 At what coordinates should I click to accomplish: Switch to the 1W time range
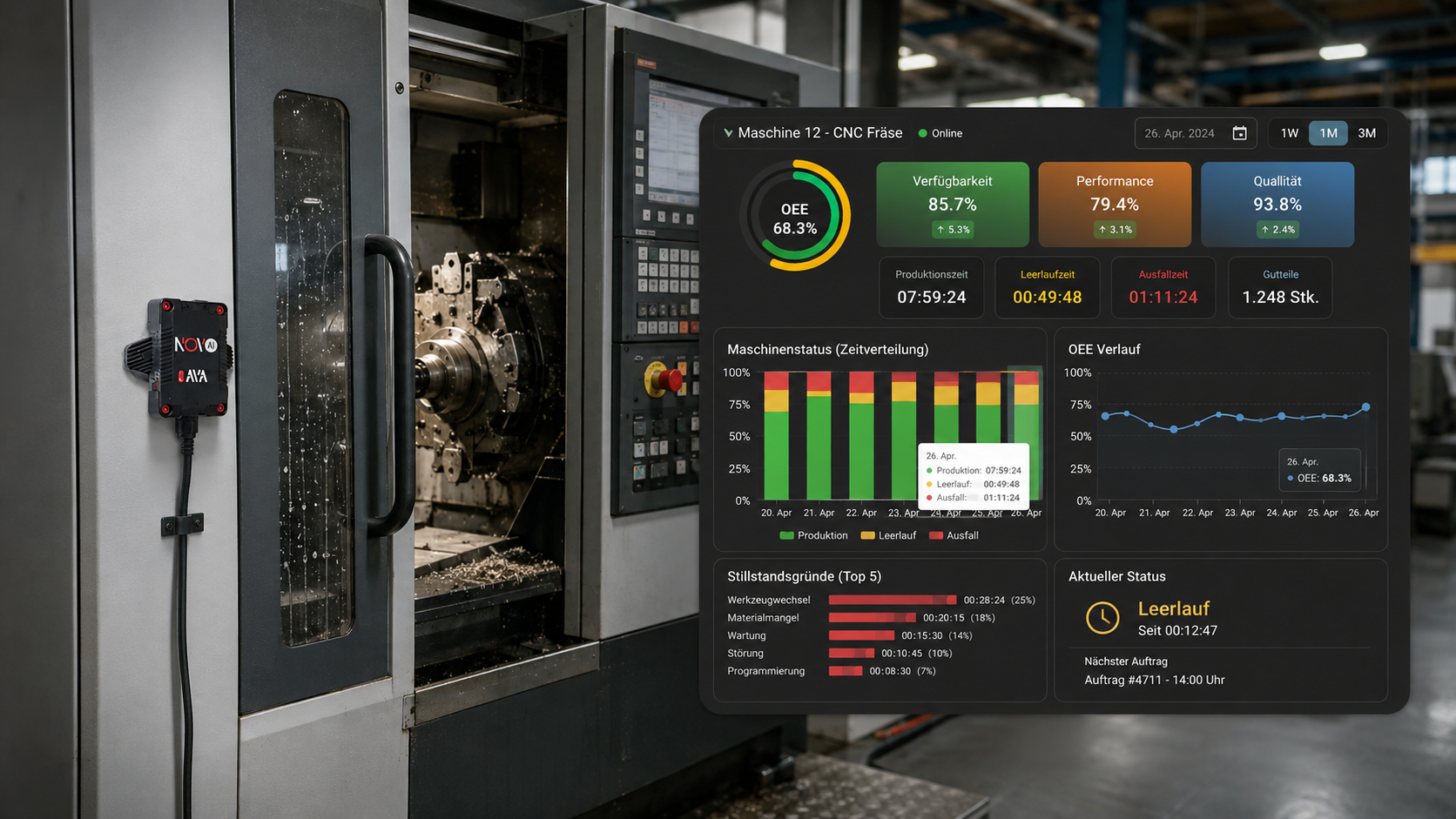tap(1289, 133)
